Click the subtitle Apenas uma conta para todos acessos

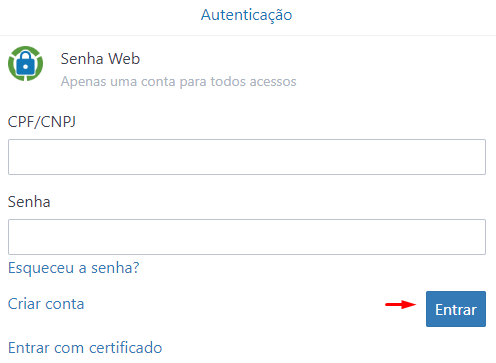tap(178, 82)
